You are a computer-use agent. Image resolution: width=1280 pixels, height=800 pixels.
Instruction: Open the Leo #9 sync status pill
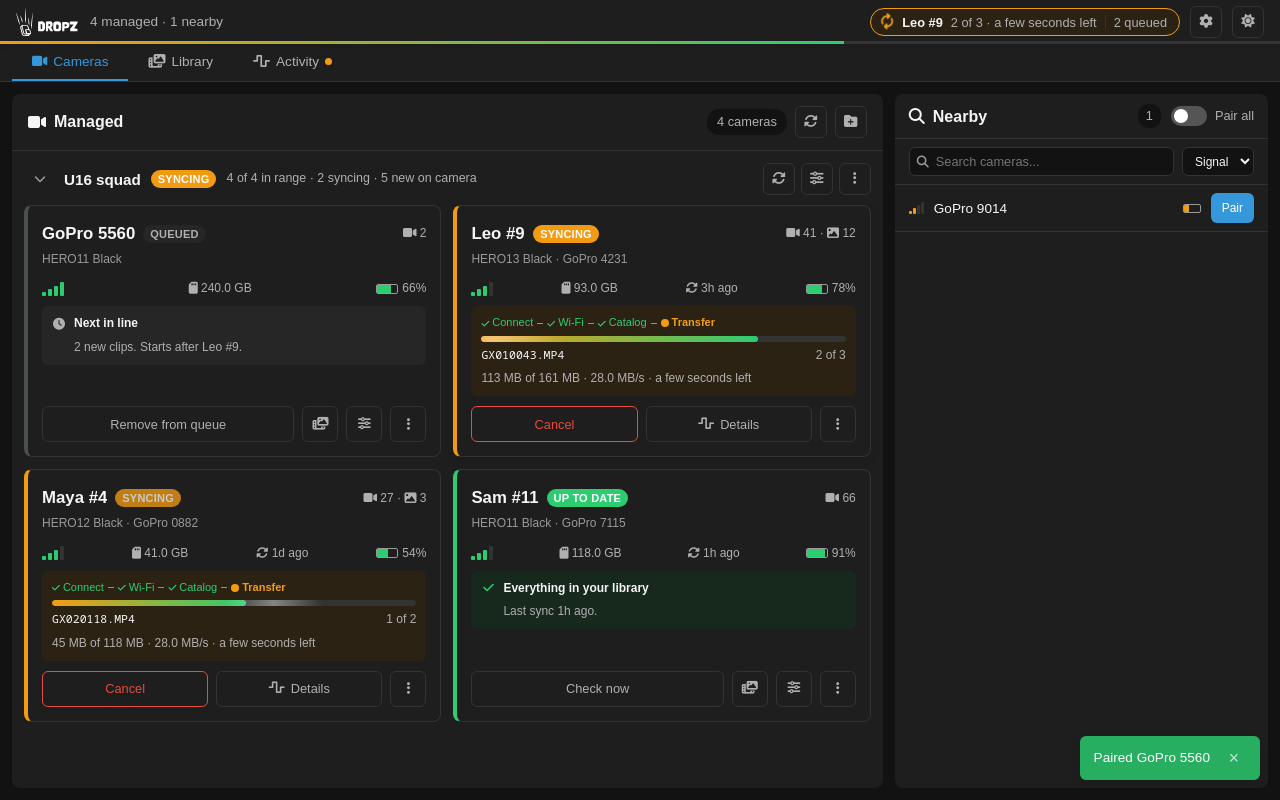click(1025, 22)
